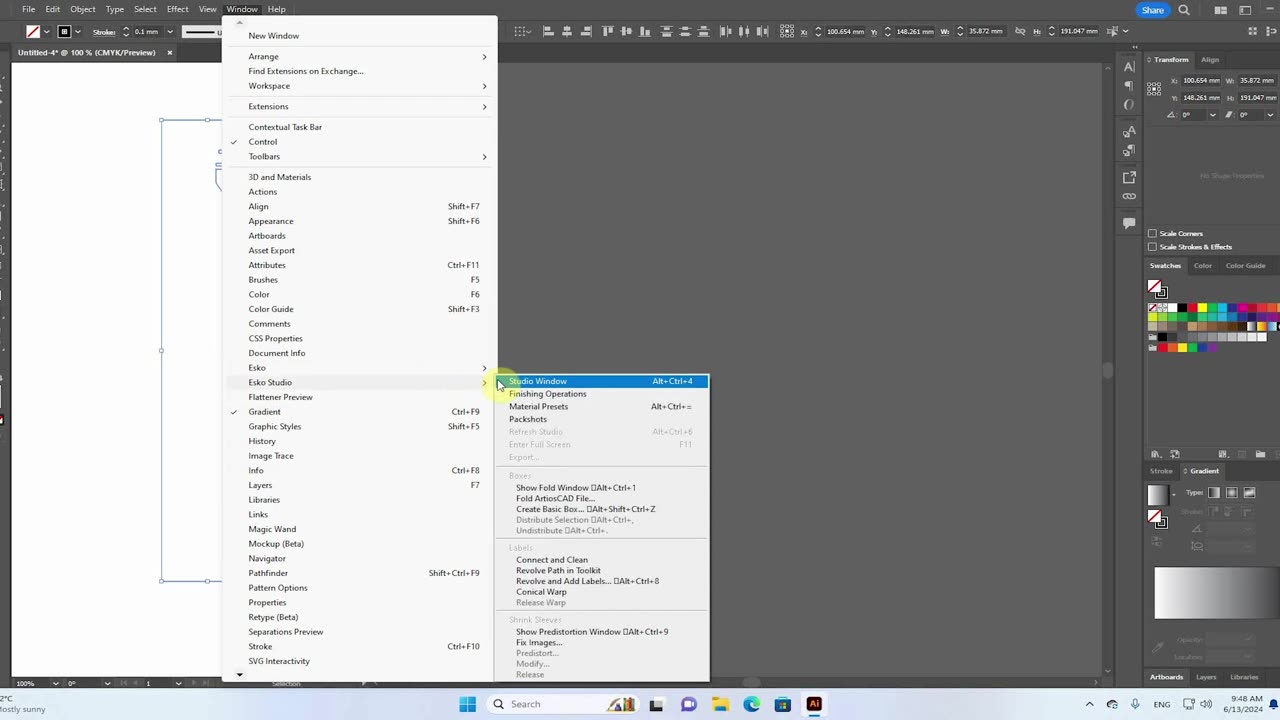The image size is (1280, 720).
Task: Choose Revolve and Add Labels menu item
Action: [x=602, y=581]
